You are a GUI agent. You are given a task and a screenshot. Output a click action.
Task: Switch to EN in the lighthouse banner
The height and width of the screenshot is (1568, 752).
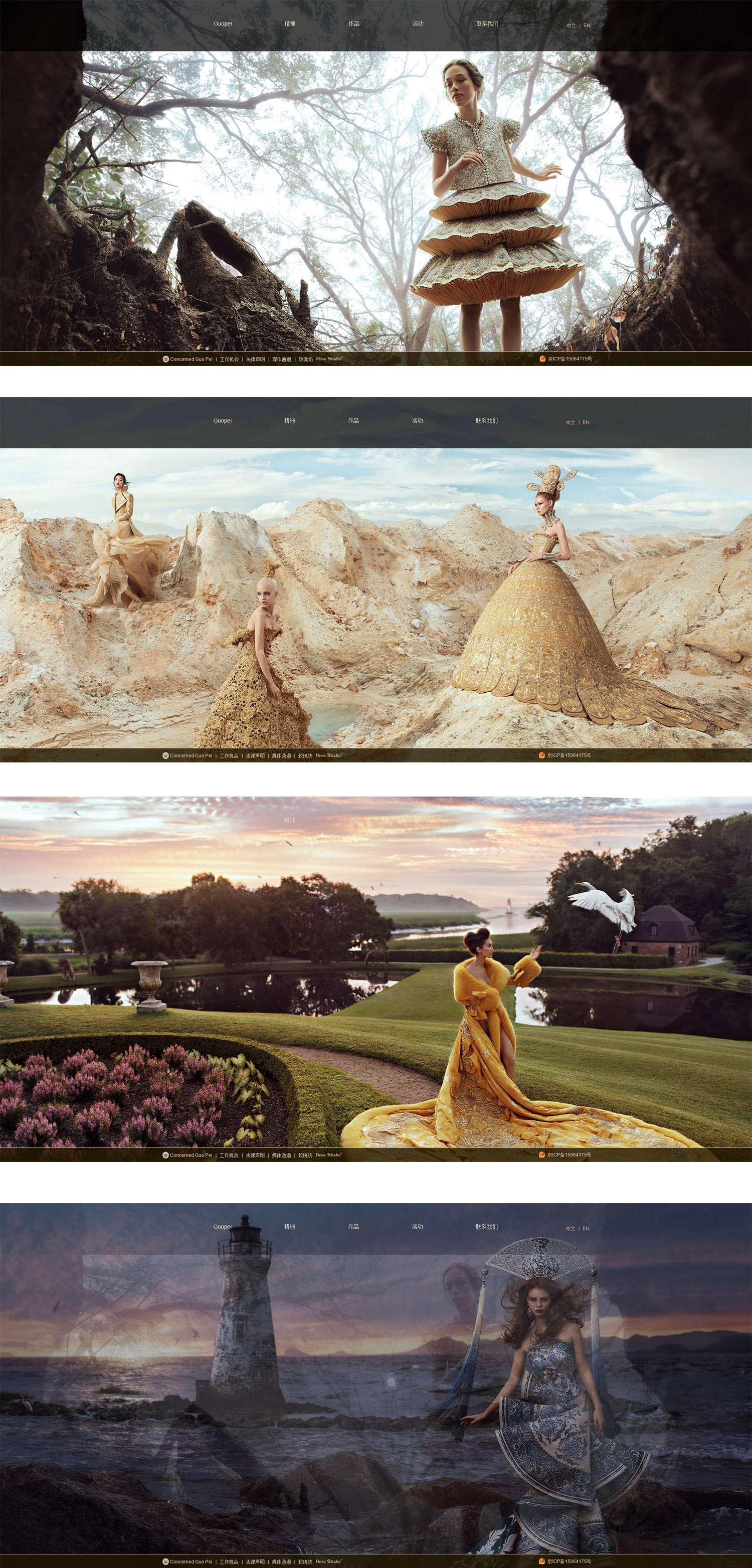(587, 1228)
